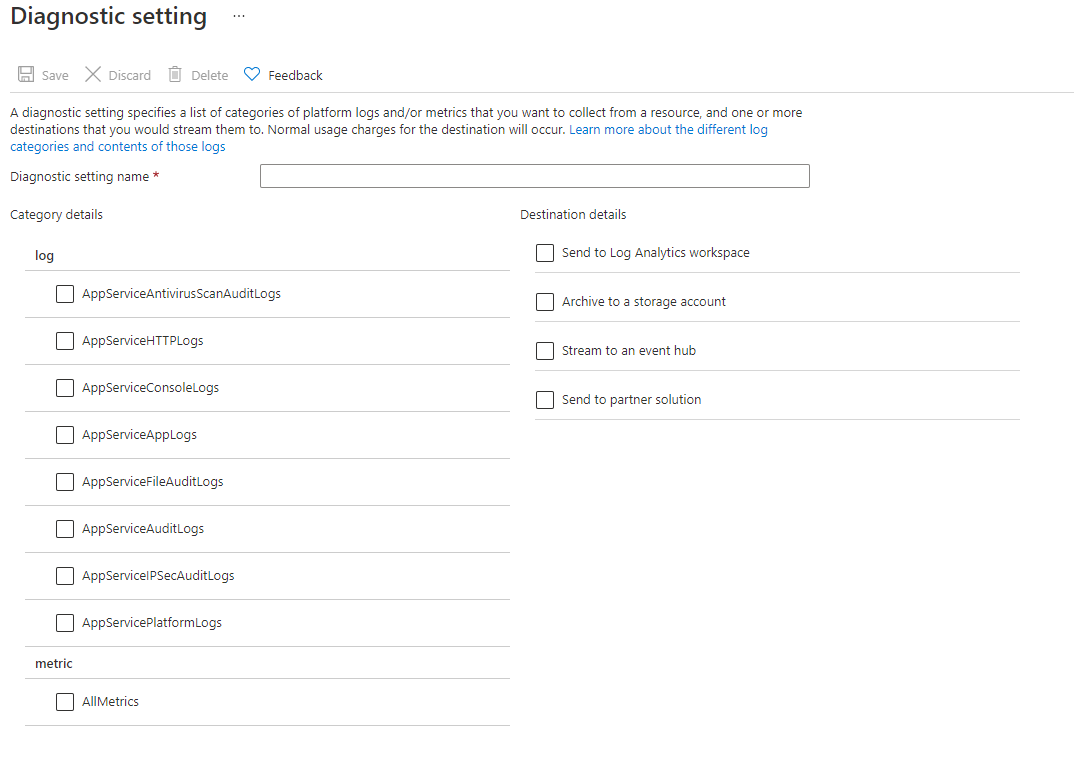Check Send to Log Analytics workspace
1074x759 pixels.
pyautogui.click(x=545, y=253)
